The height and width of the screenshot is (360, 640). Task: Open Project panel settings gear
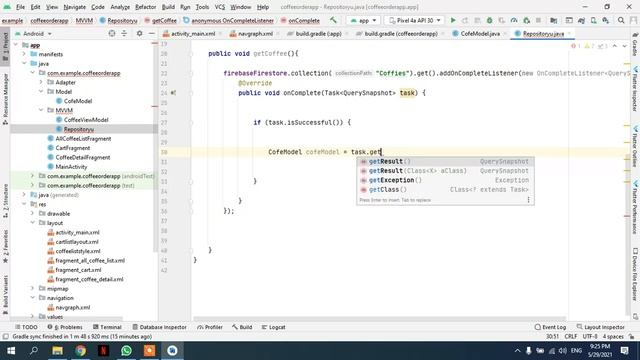pyautogui.click(x=139, y=33)
